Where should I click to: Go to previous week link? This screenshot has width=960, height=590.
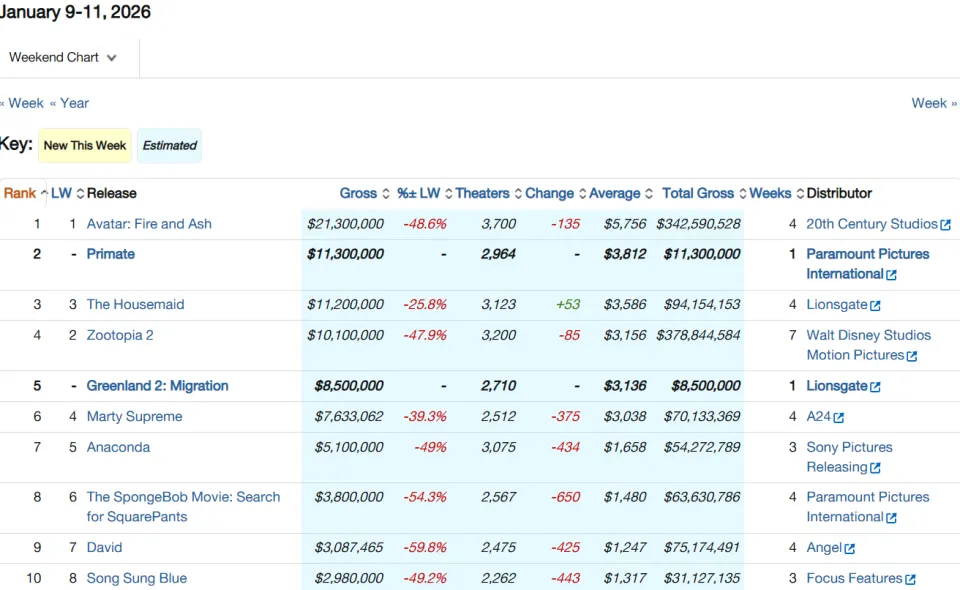(x=22, y=103)
